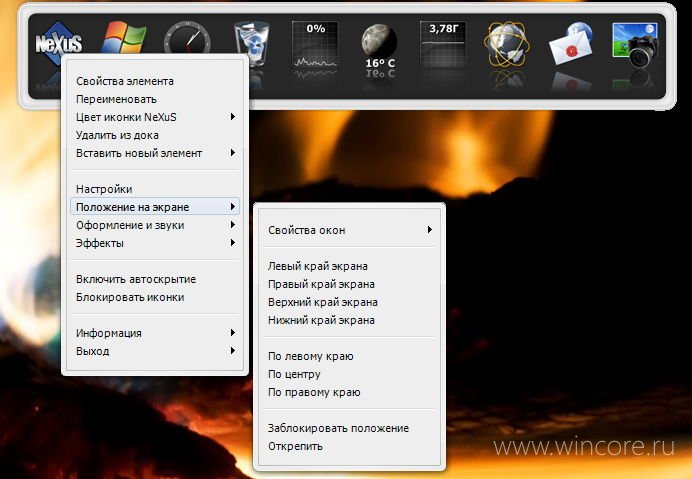Select Правый край экрана position
The width and height of the screenshot is (692, 479).
[350, 284]
